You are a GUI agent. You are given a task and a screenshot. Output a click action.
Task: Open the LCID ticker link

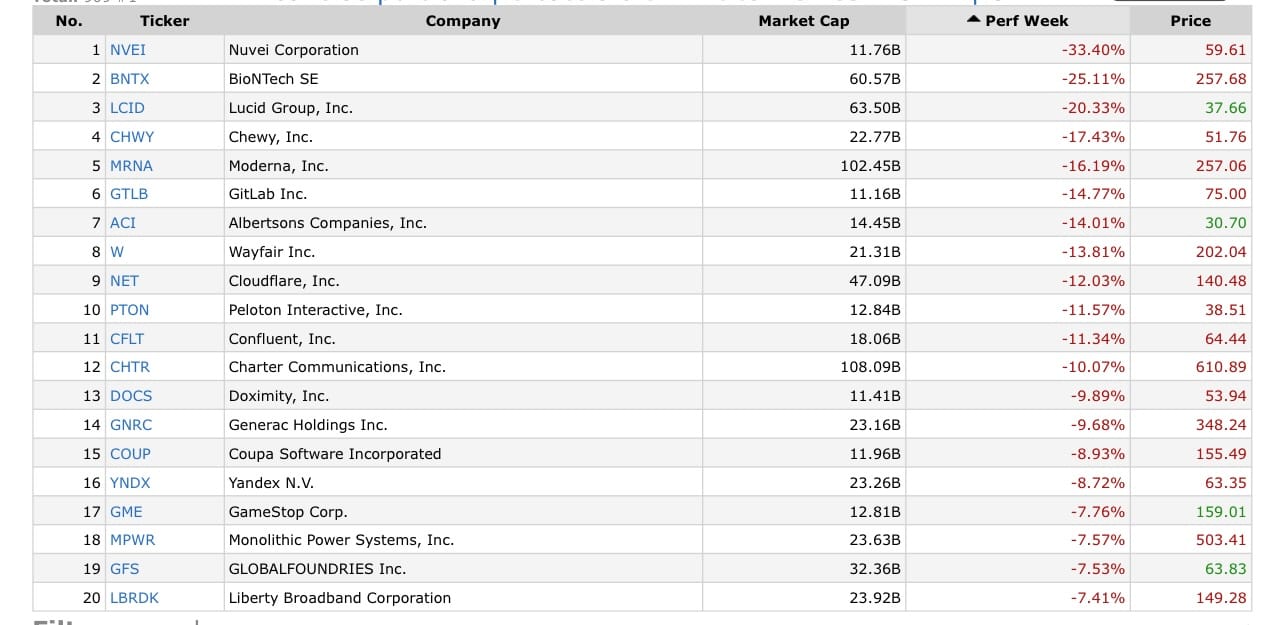pyautogui.click(x=127, y=108)
